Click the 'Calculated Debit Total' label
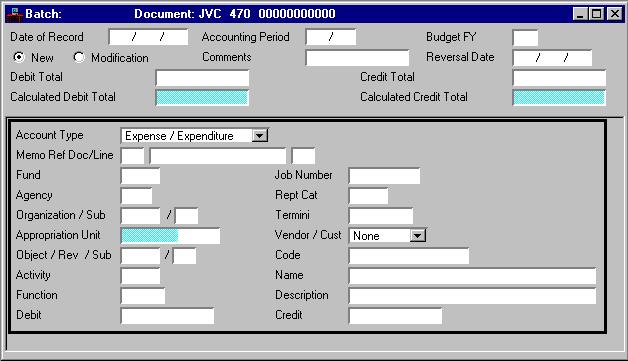 point(63,97)
